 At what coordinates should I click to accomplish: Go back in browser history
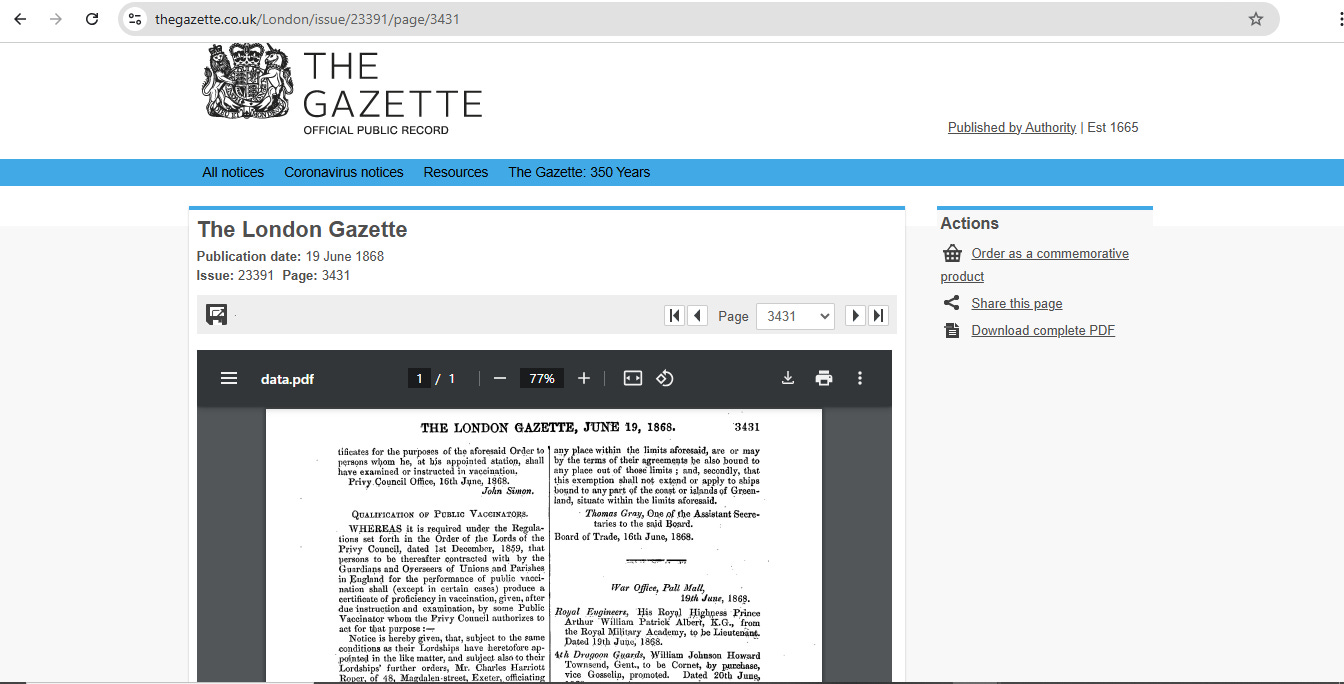20,19
